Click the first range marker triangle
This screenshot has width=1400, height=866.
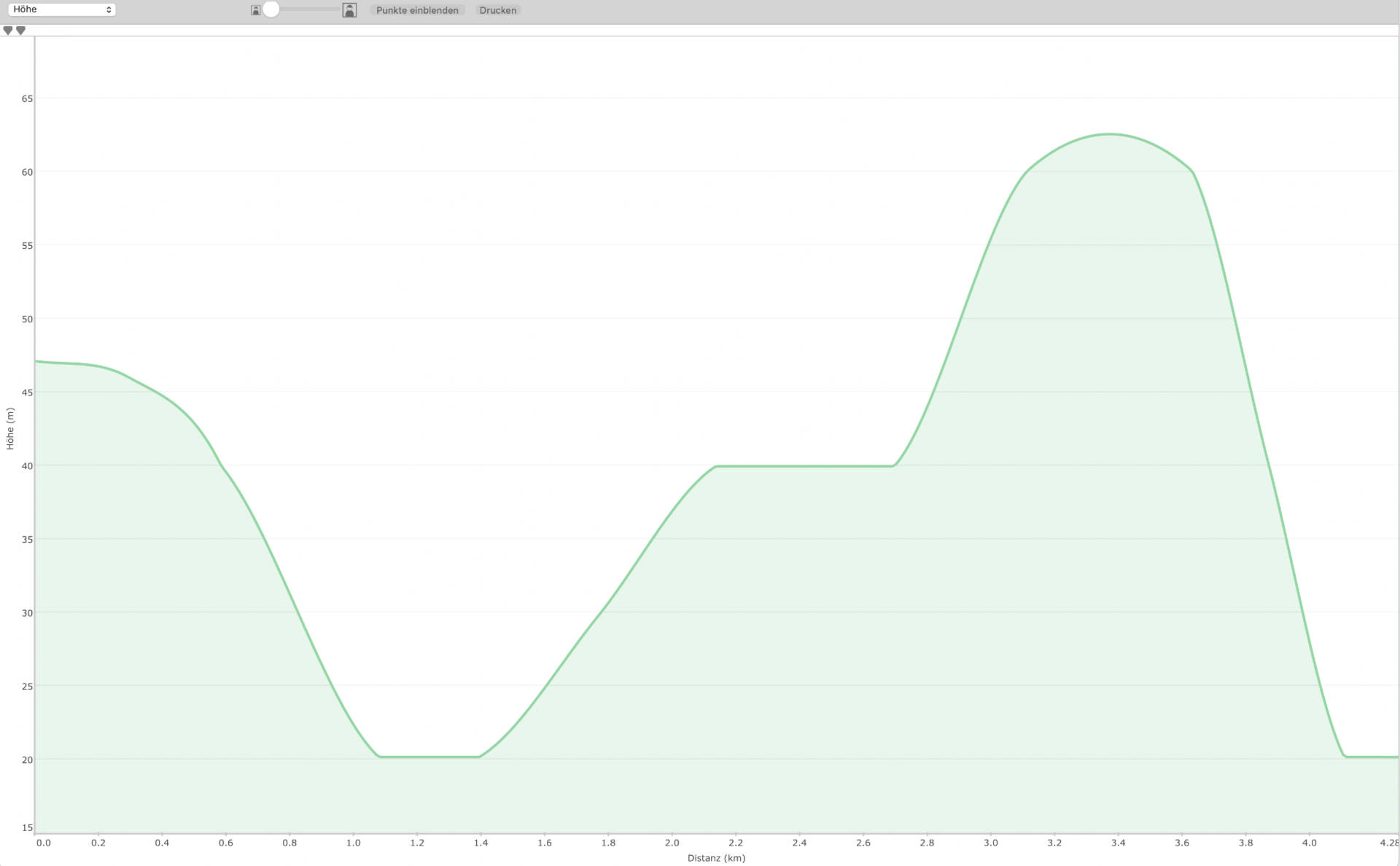8,31
